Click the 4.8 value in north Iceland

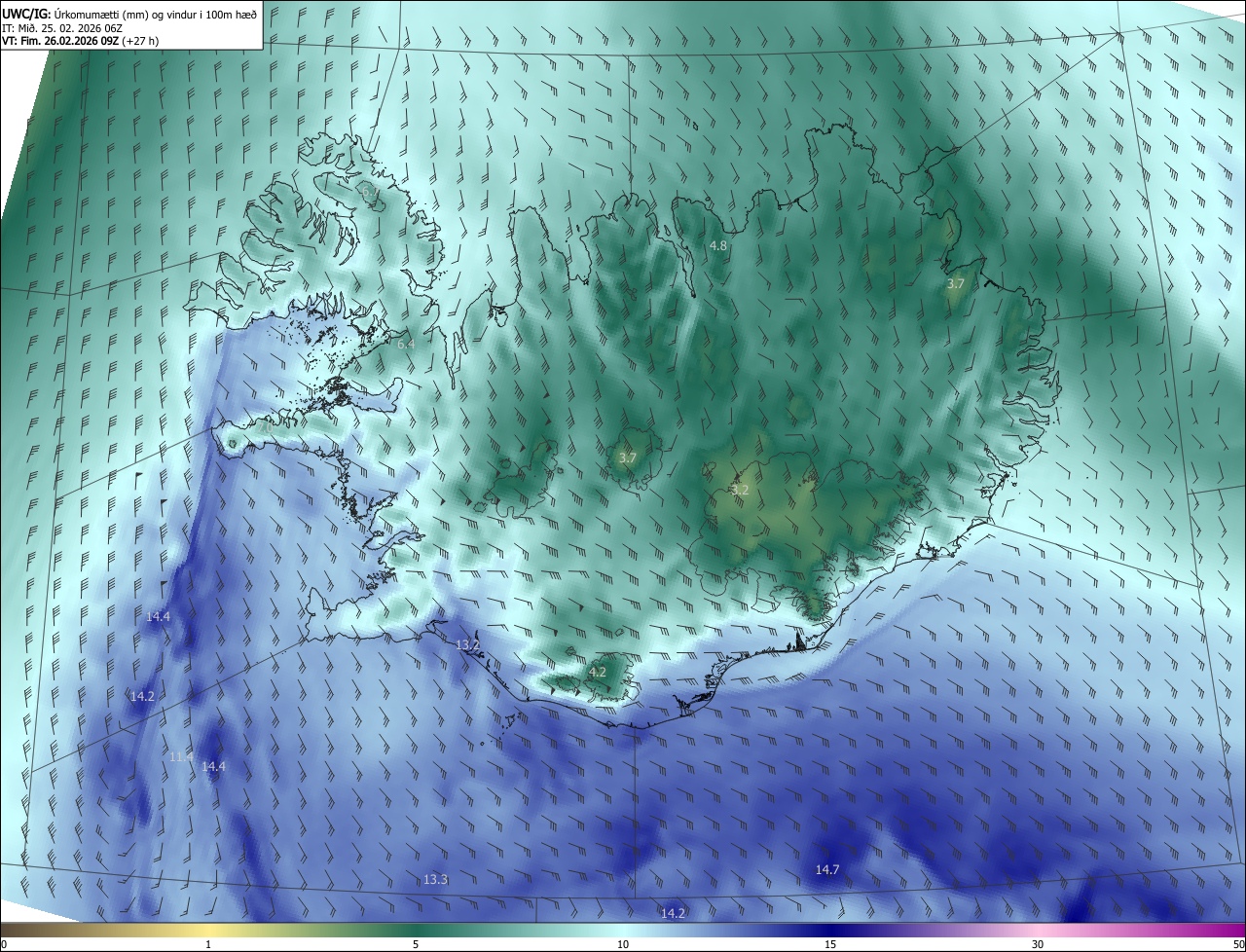(718, 246)
